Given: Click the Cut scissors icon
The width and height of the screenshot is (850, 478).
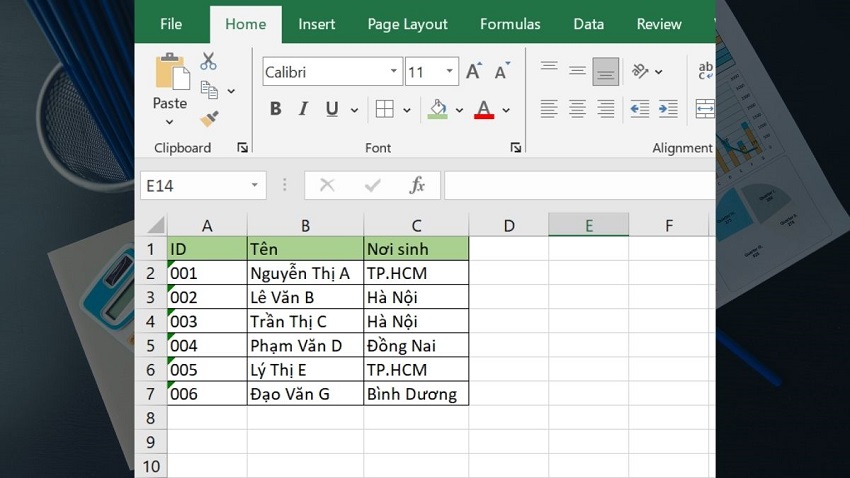Looking at the screenshot, I should (208, 61).
